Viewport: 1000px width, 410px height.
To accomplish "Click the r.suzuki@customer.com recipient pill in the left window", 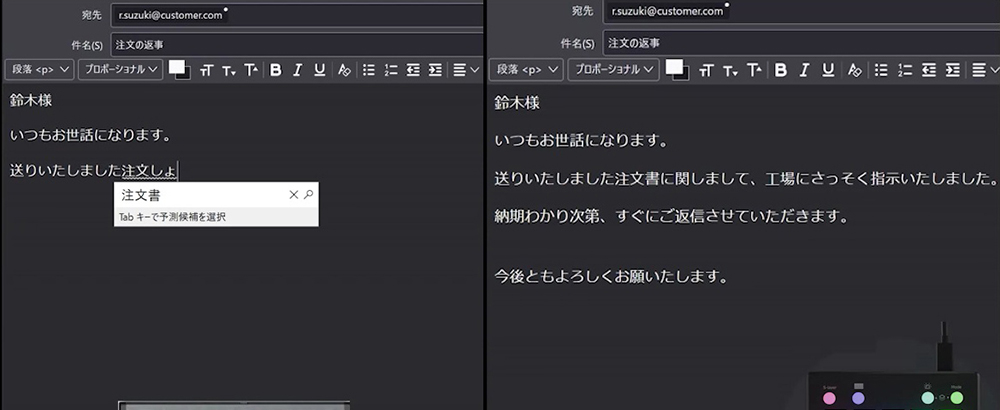I will click(x=170, y=15).
